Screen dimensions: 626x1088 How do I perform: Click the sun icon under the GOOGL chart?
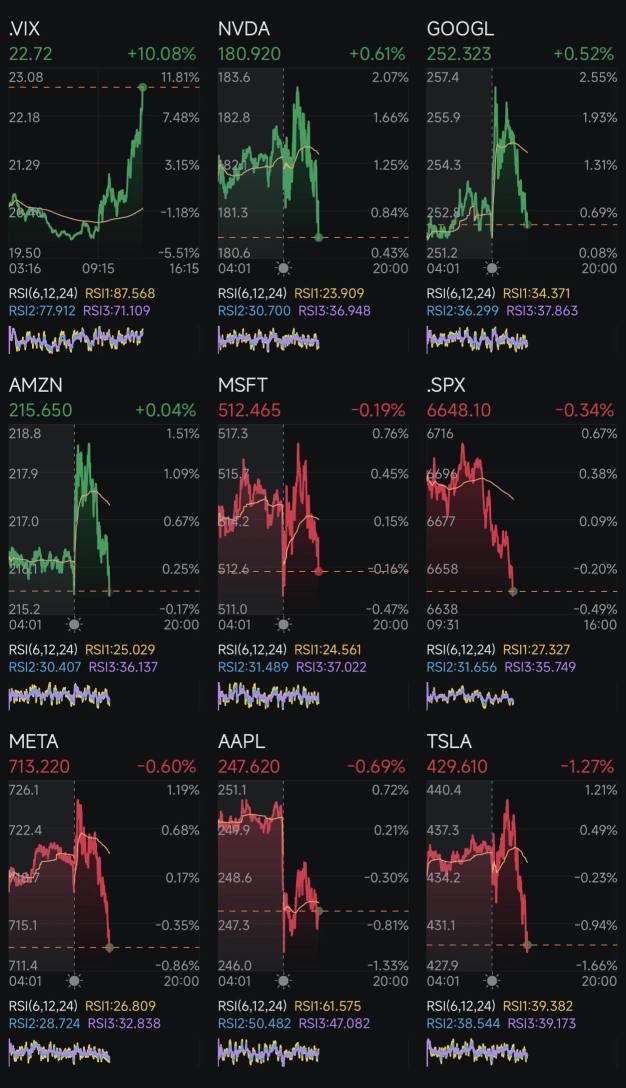click(x=491, y=268)
